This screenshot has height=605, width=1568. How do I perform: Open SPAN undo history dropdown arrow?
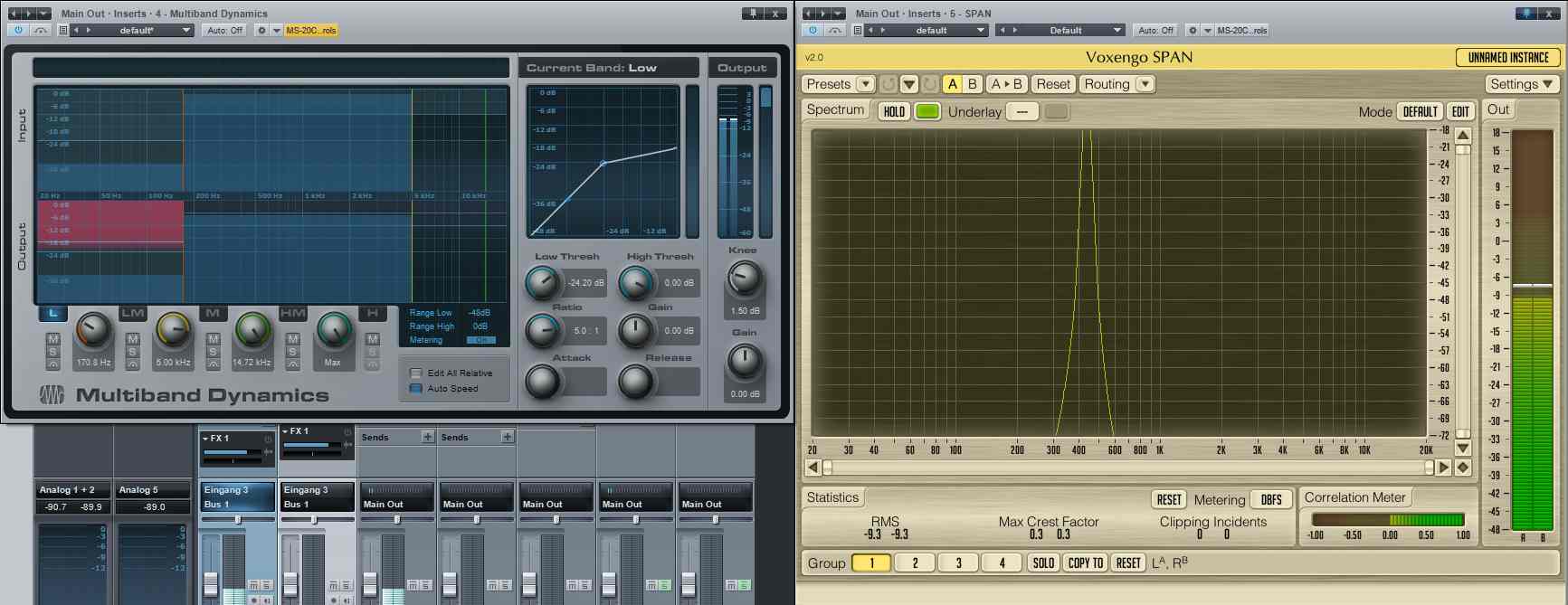909,84
